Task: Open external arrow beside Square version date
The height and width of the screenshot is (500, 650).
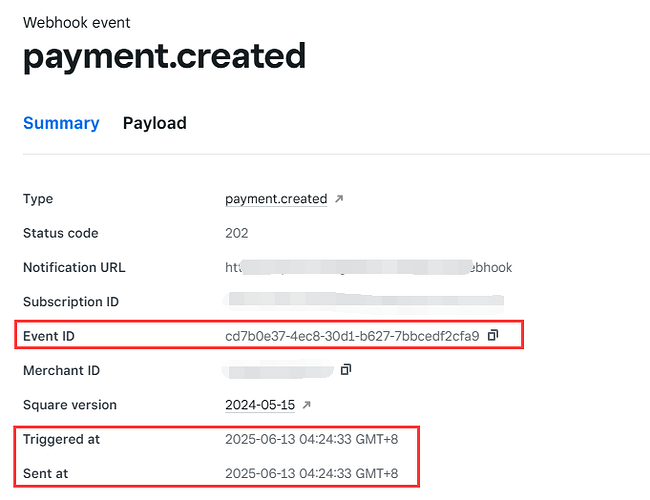Action: coord(307,405)
